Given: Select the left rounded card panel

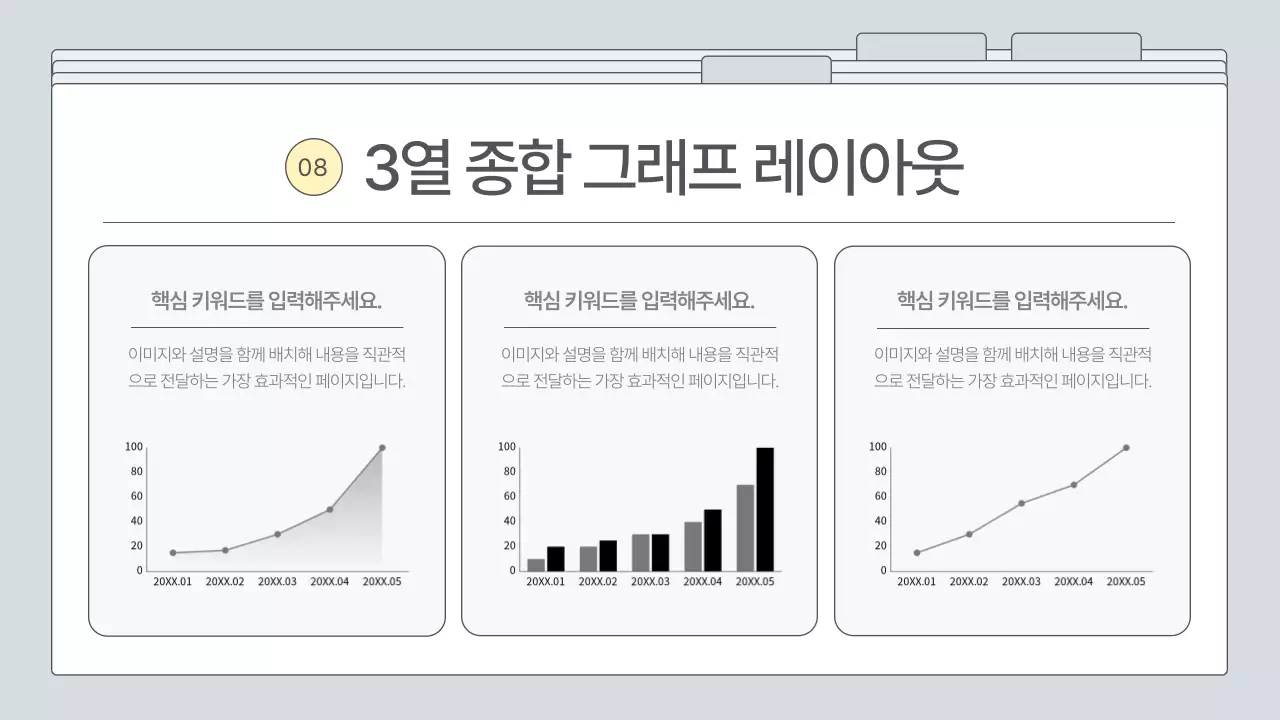Looking at the screenshot, I should [267, 440].
